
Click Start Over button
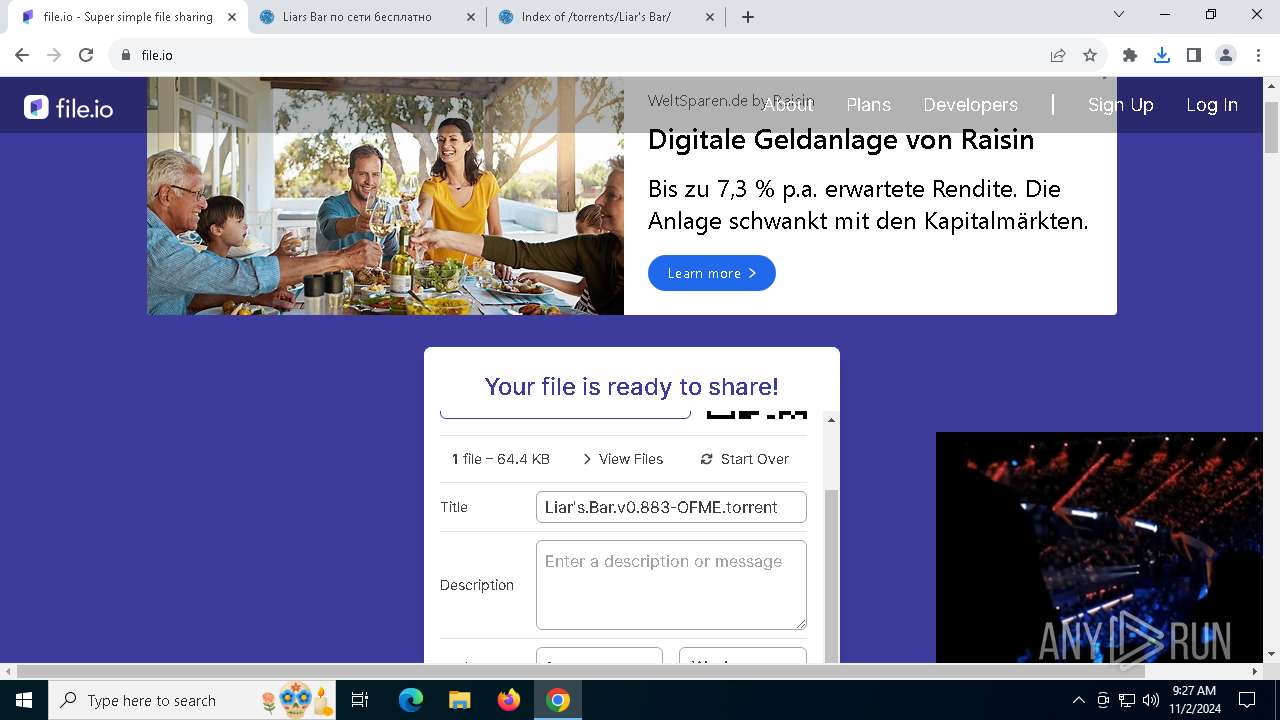[745, 459]
